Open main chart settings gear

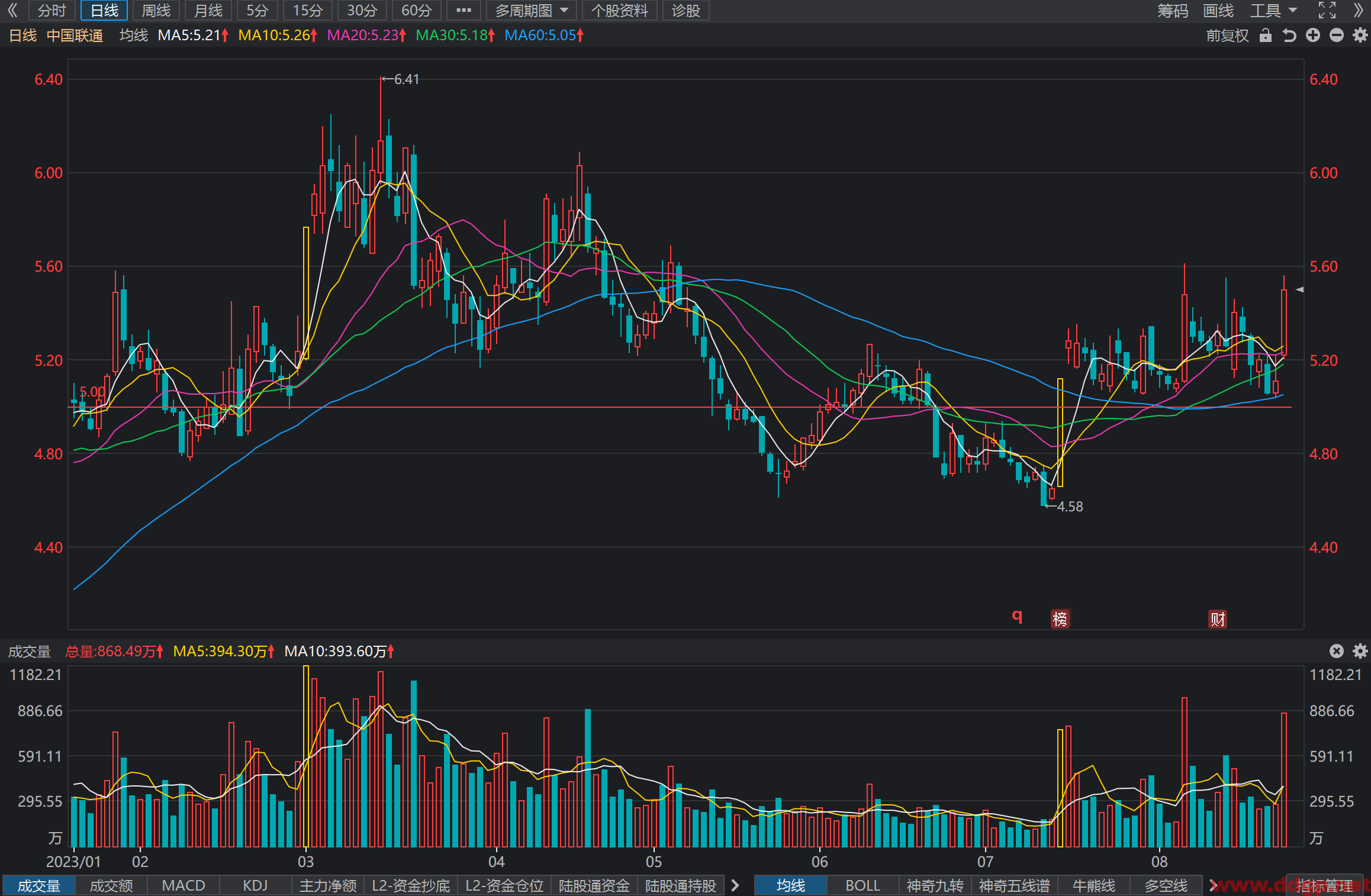coord(1360,36)
